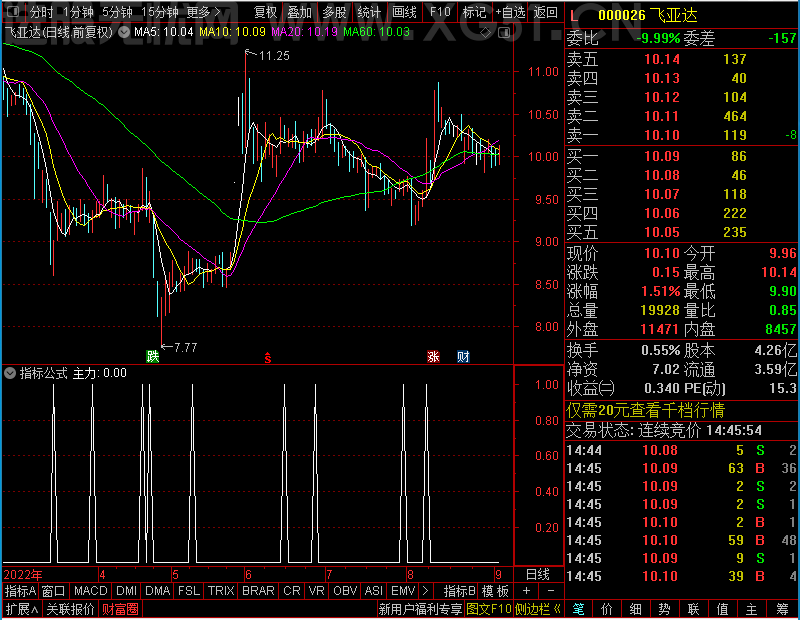Expand the 指标公式 indicator dropdown arrow
The width and height of the screenshot is (800, 620).
tap(10, 373)
